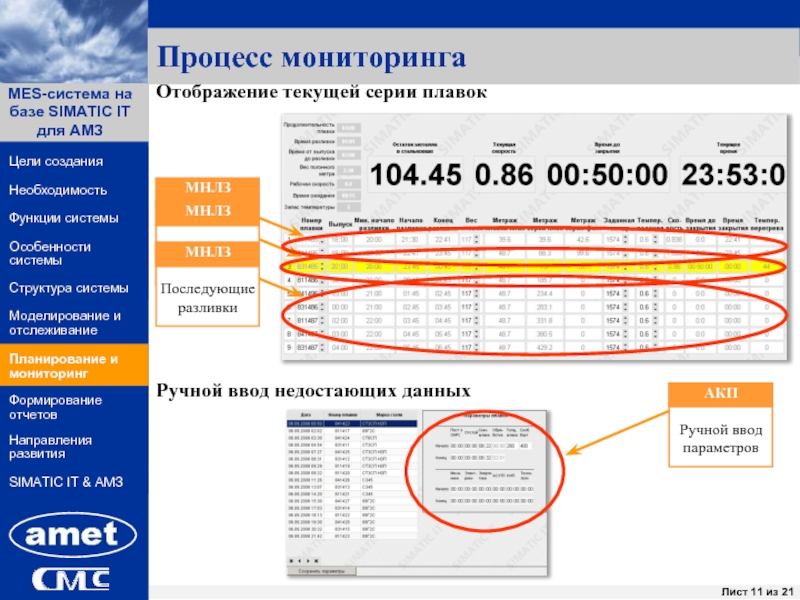
Task: Click temperature 1574 stepper in row 7
Action: click(625, 320)
